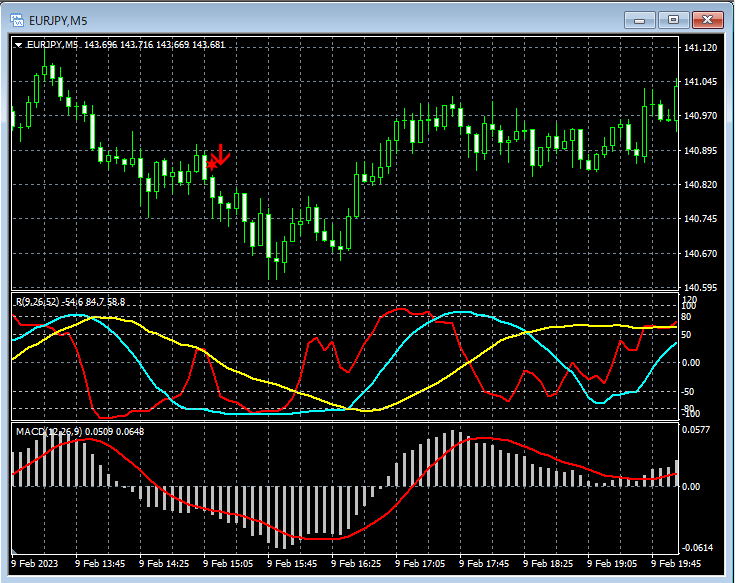This screenshot has width=736, height=583.
Task: Minimize the EURJPY,M5 chart window
Action: [x=639, y=19]
